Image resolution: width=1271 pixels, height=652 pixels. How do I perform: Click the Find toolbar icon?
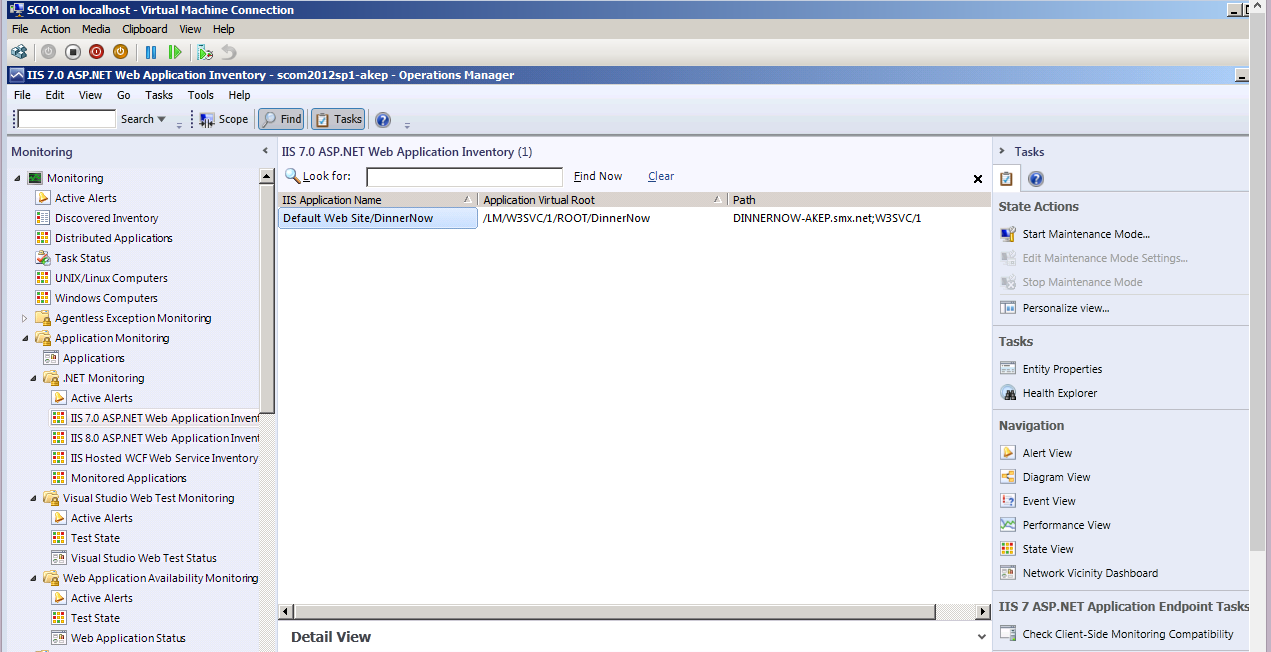pos(280,119)
